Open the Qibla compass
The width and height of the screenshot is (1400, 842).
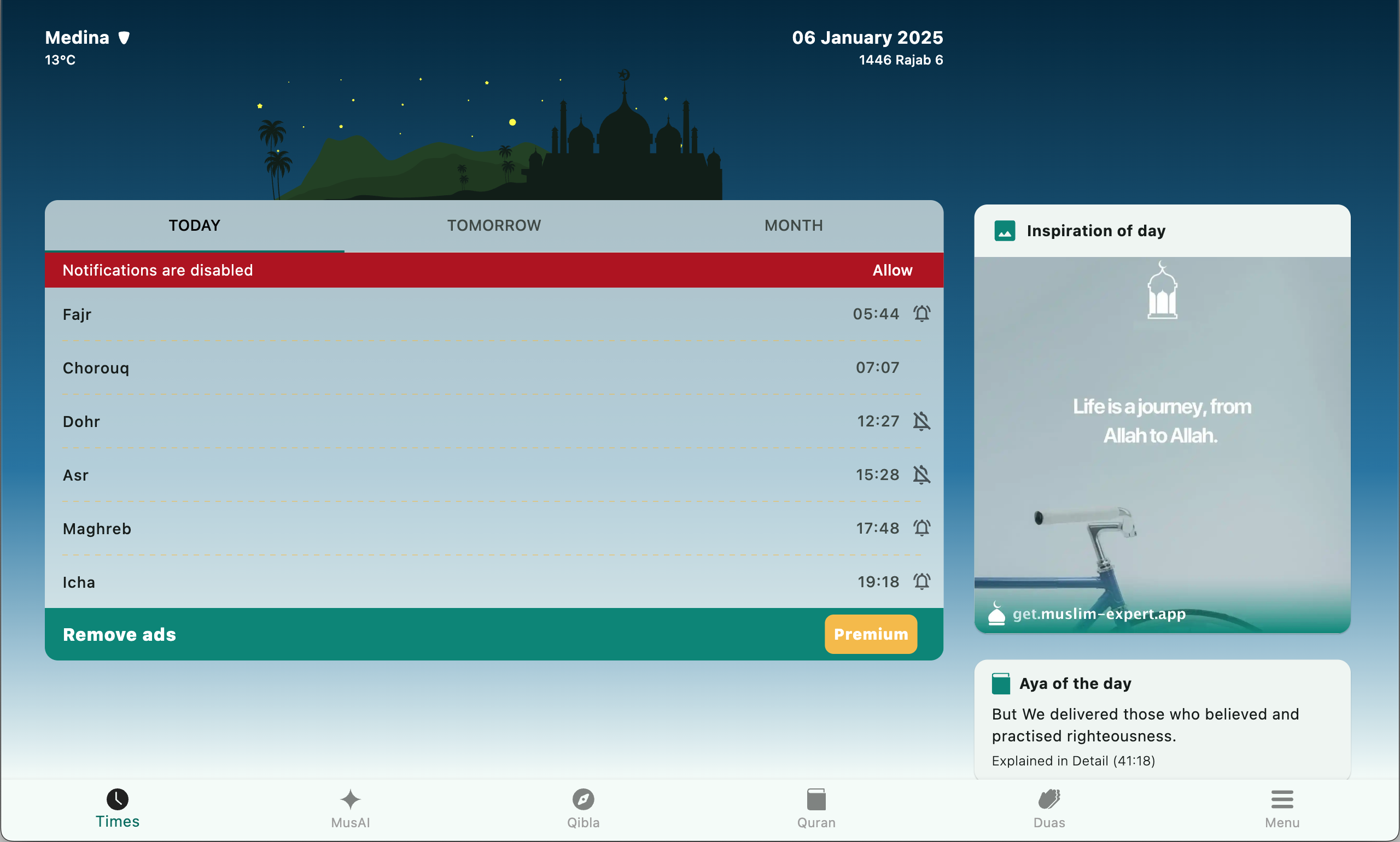[x=582, y=808]
